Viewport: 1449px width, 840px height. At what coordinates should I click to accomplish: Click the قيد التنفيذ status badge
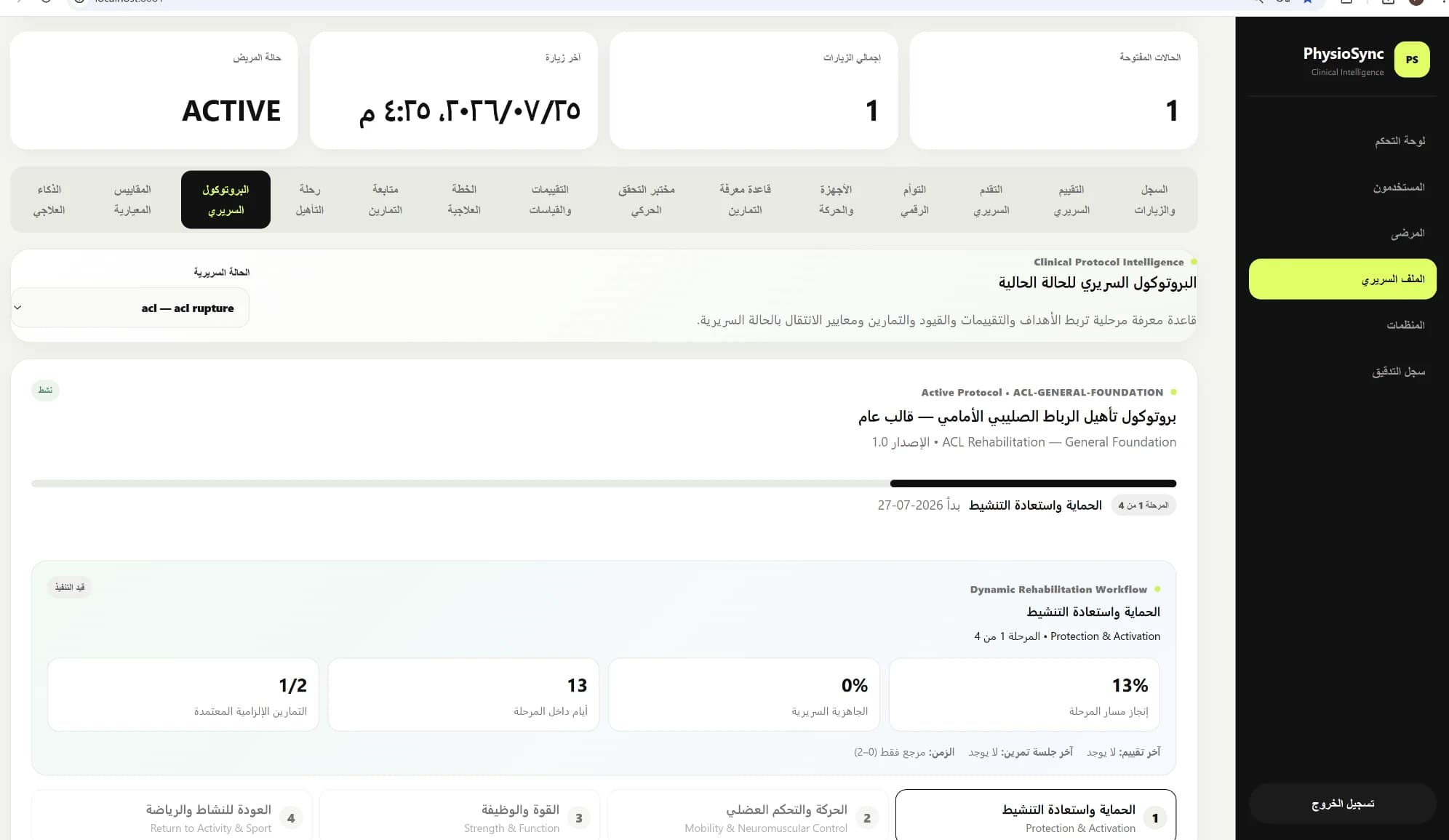click(70, 588)
